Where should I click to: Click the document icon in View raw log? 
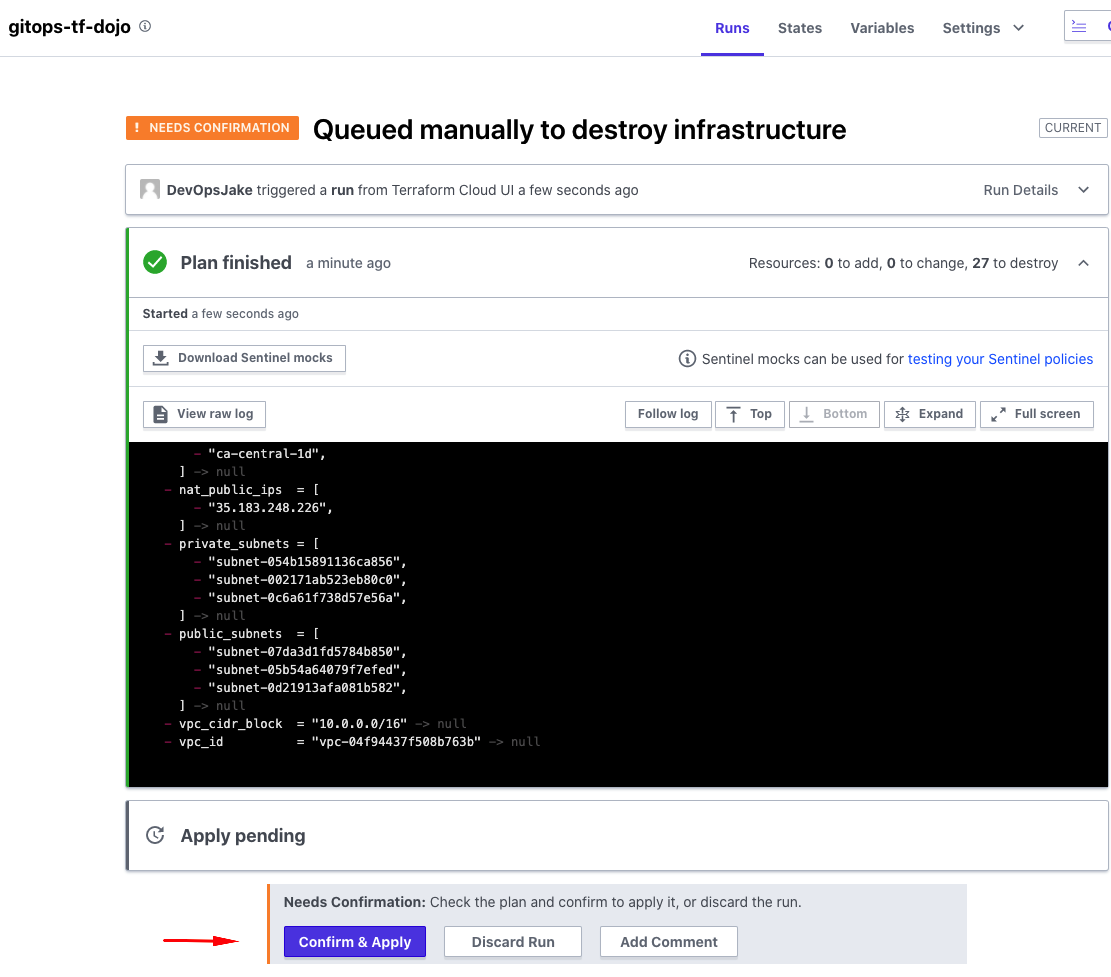161,414
